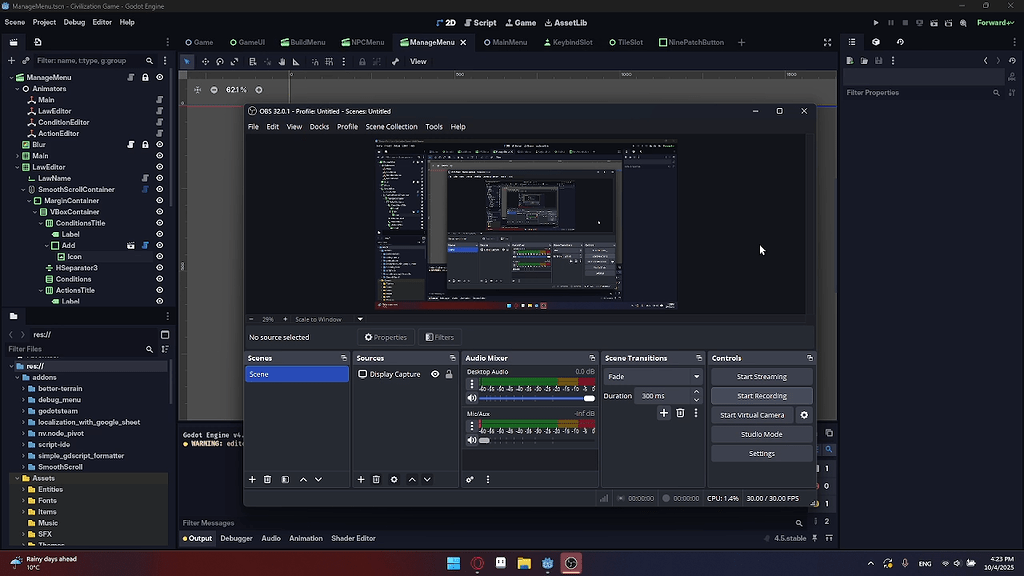Click transition Duration 300 ms field
1024x576 pixels.
click(x=663, y=396)
